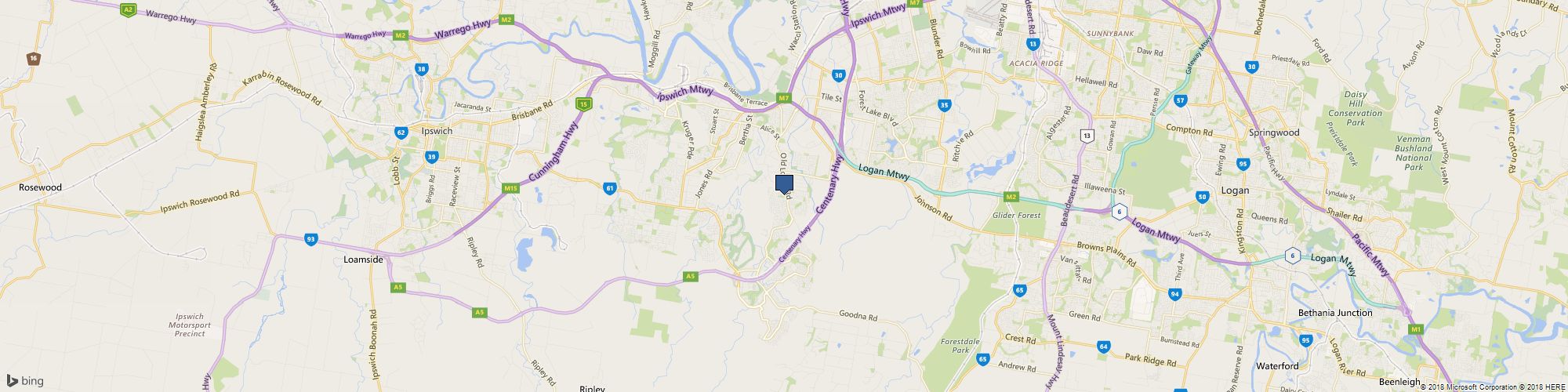Click the M1 motorway shield
Screen dimensions: 1568x392
(x=1415, y=330)
